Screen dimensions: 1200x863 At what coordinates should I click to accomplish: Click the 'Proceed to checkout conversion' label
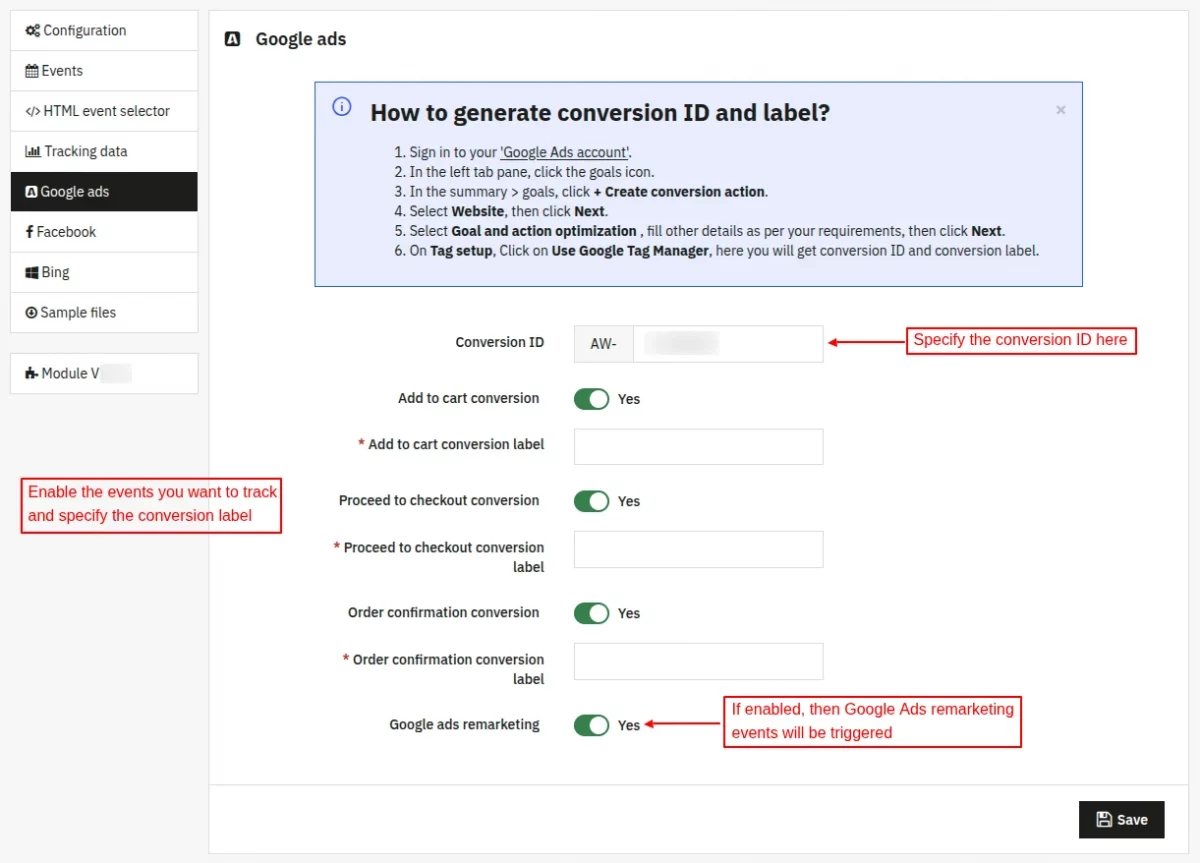(439, 500)
